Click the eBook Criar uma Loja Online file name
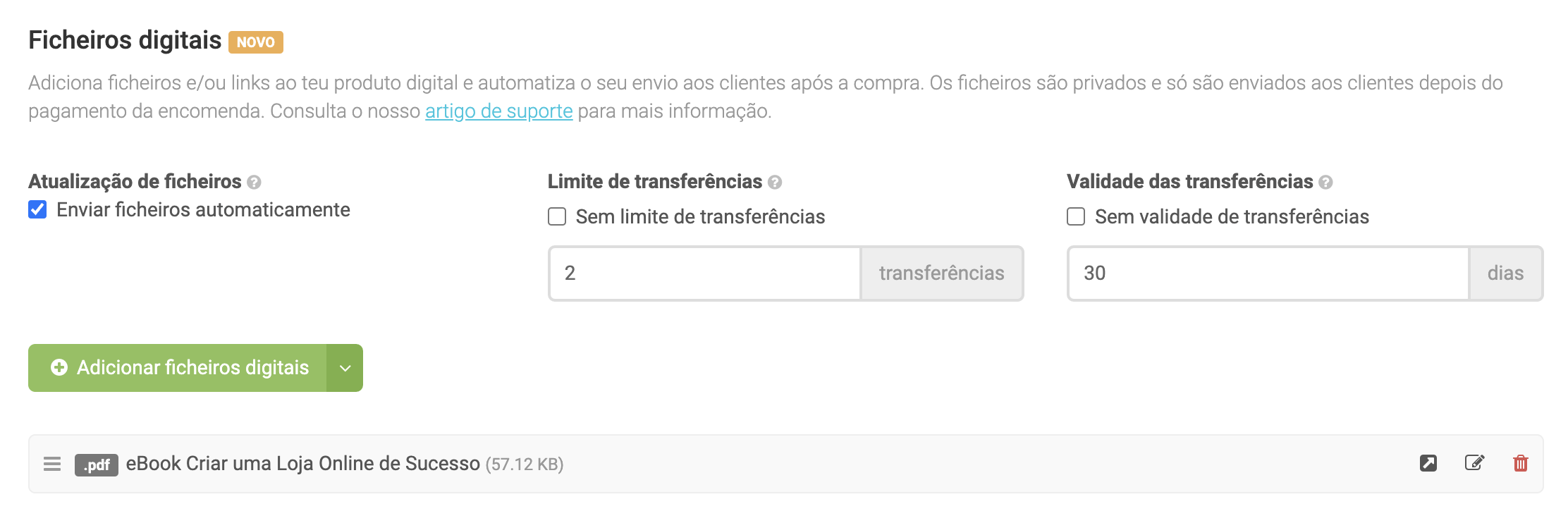 pyautogui.click(x=302, y=464)
